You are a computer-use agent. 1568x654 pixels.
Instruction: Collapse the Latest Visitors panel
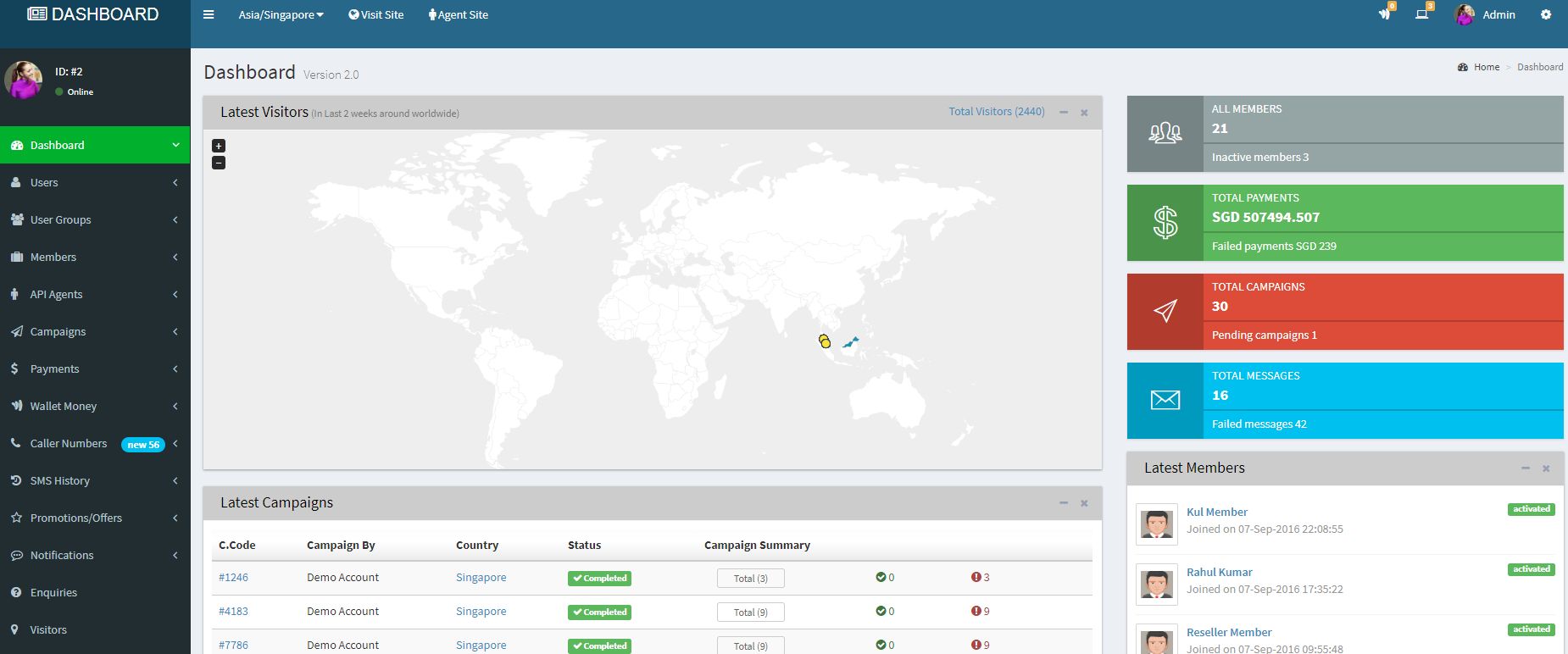(1063, 113)
